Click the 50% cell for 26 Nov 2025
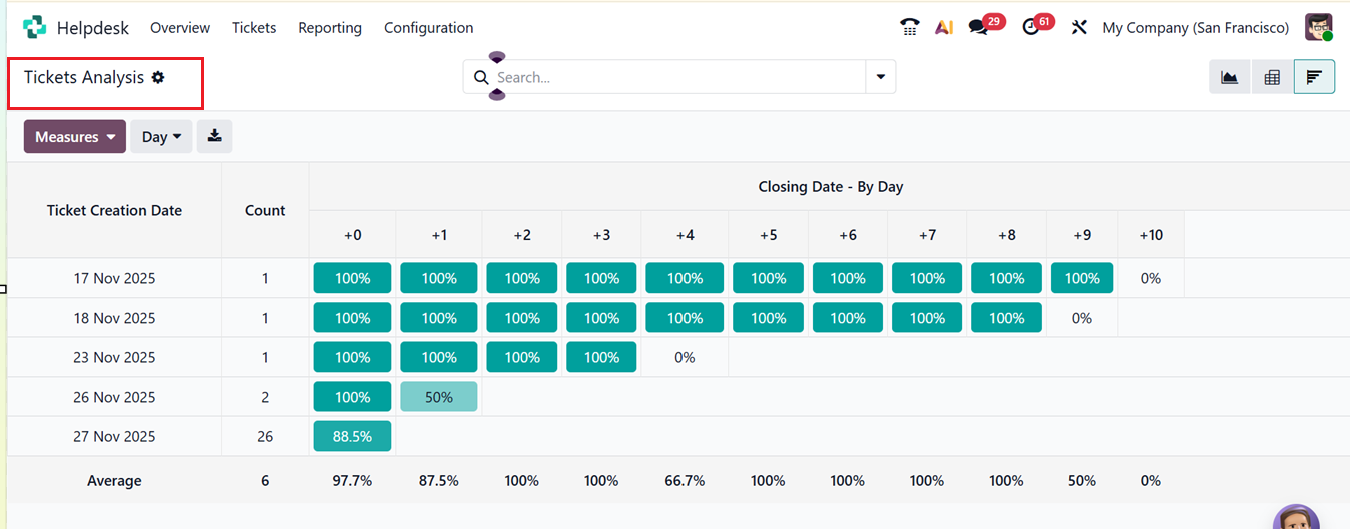Screen dimensions: 1350x529 (439, 397)
